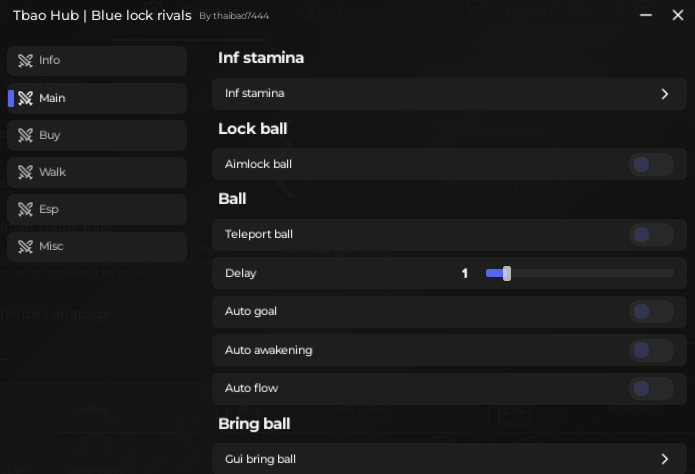Click the swords icon beside Walk

(25, 172)
